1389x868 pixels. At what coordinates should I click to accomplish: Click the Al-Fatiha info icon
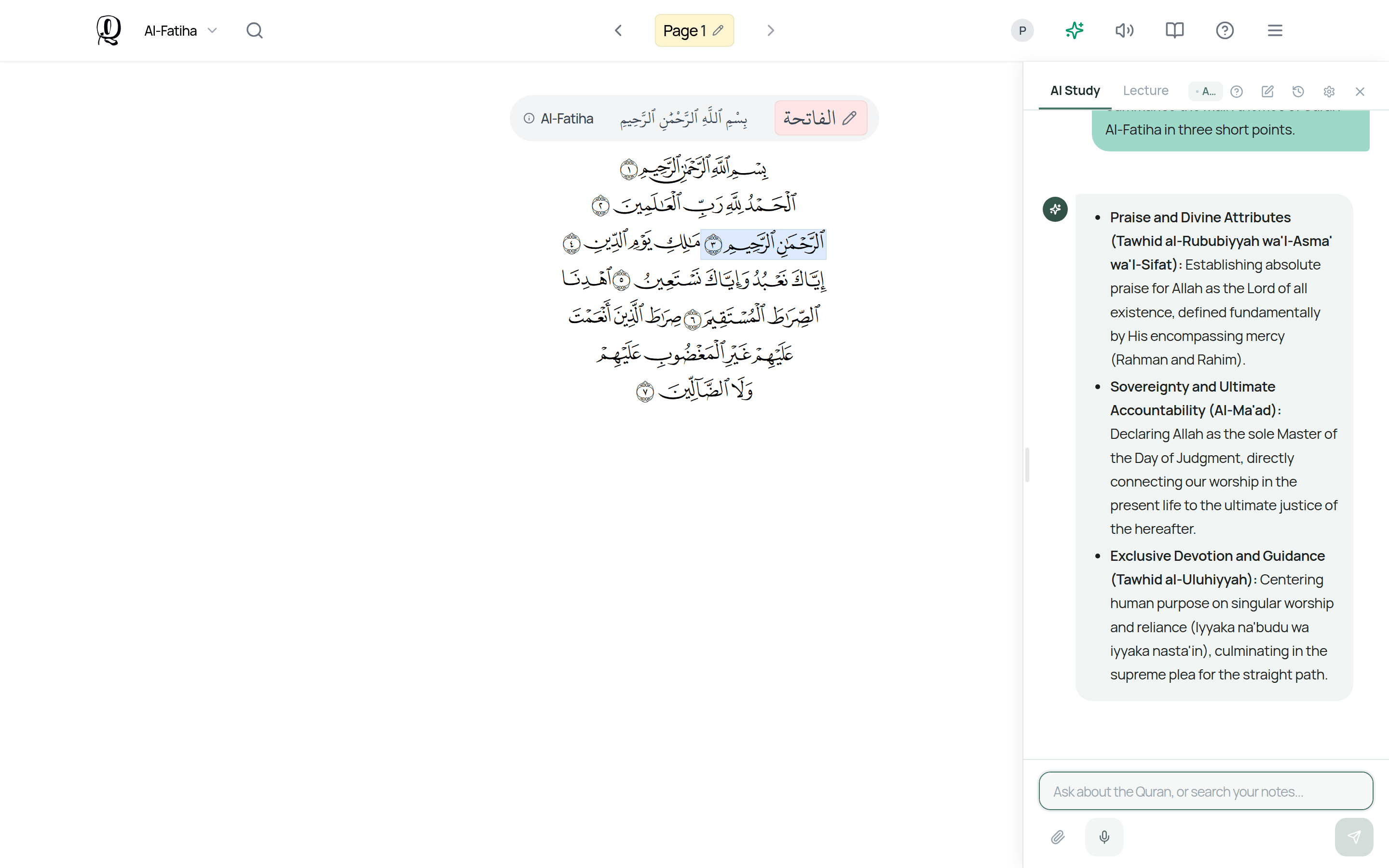click(529, 118)
